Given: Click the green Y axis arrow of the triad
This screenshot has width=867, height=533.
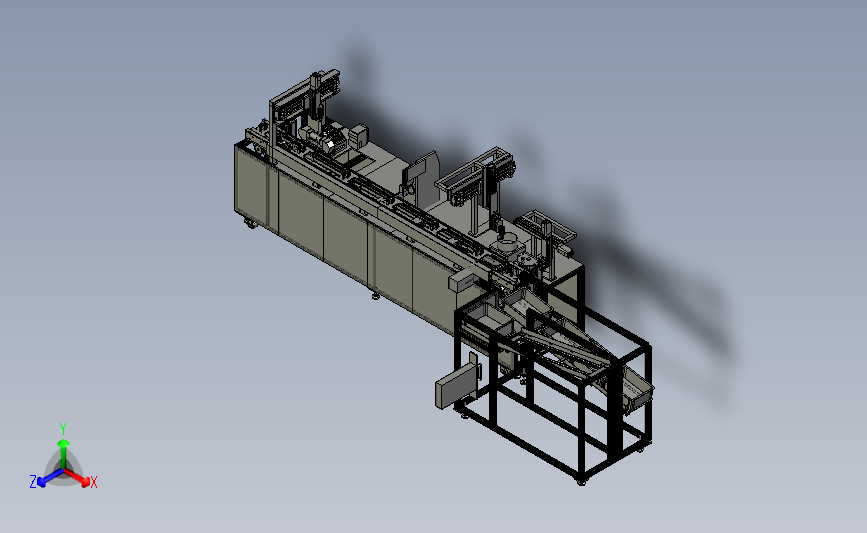Looking at the screenshot, I should tap(64, 454).
